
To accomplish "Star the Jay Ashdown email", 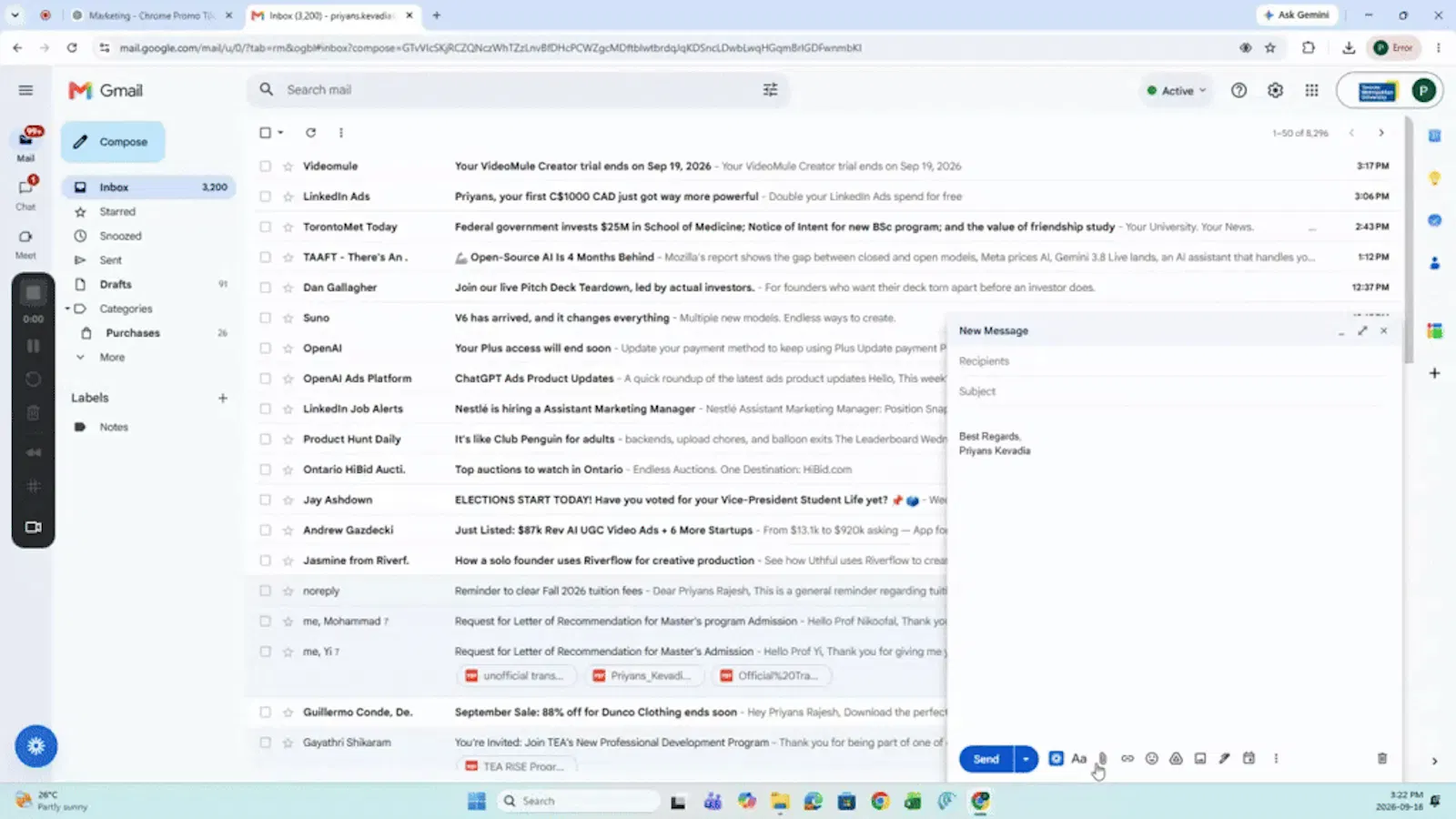I will [288, 500].
